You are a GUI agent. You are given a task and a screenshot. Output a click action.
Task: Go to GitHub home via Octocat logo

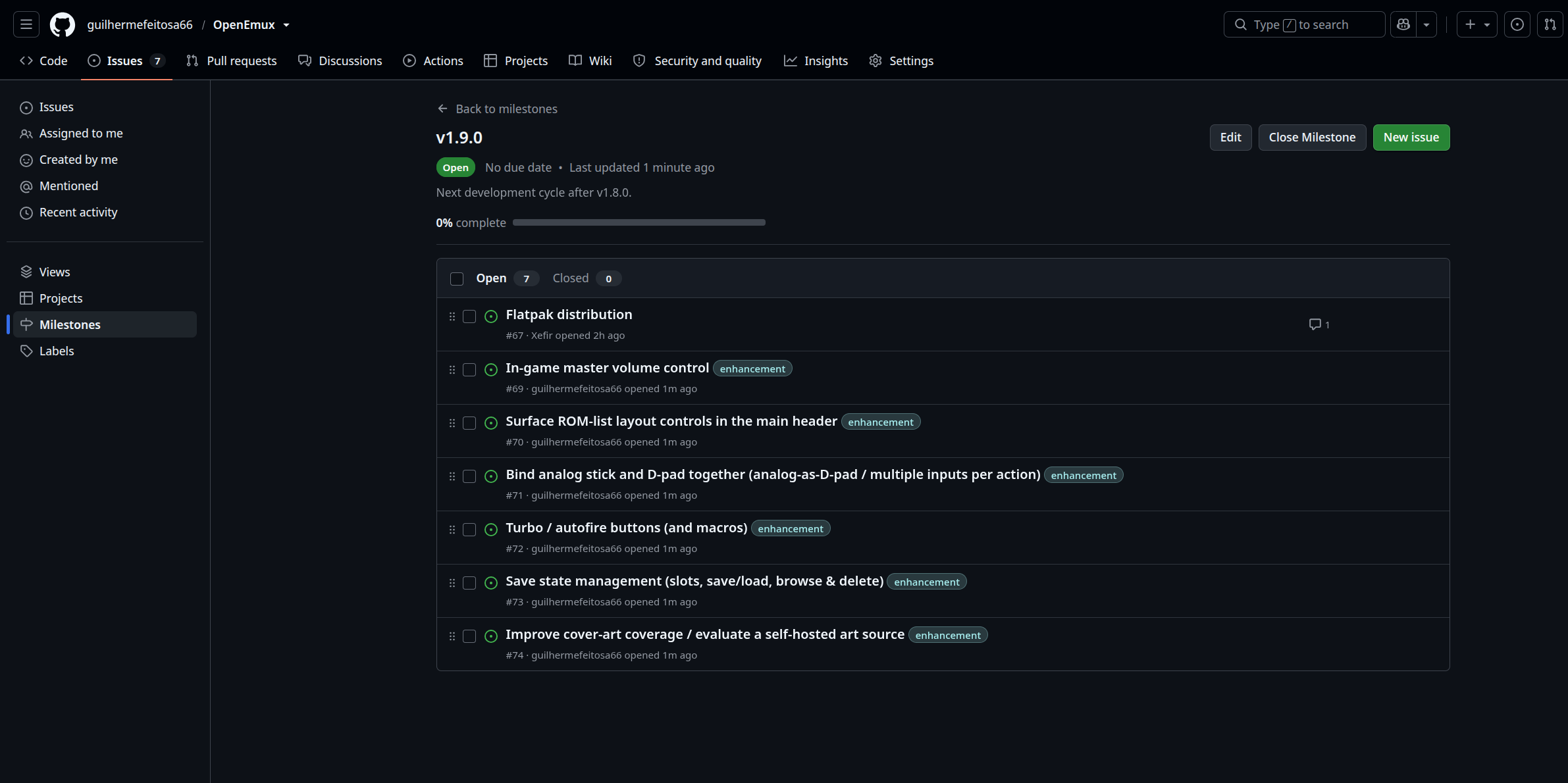point(63,24)
